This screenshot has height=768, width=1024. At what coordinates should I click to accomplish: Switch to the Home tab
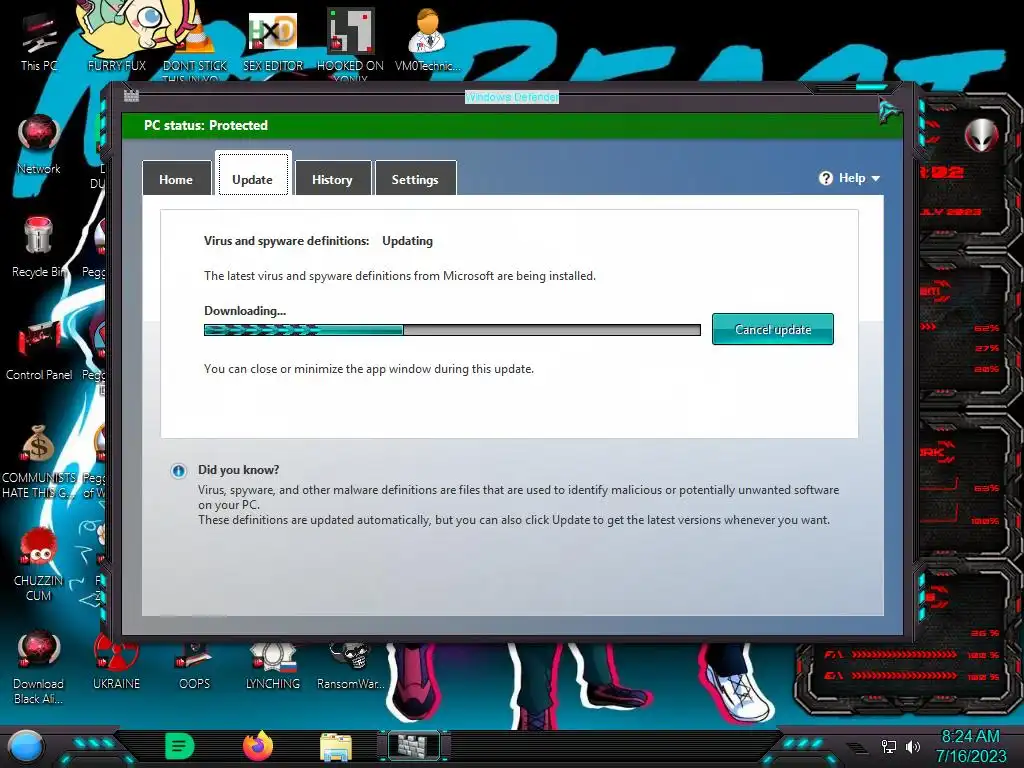[176, 178]
